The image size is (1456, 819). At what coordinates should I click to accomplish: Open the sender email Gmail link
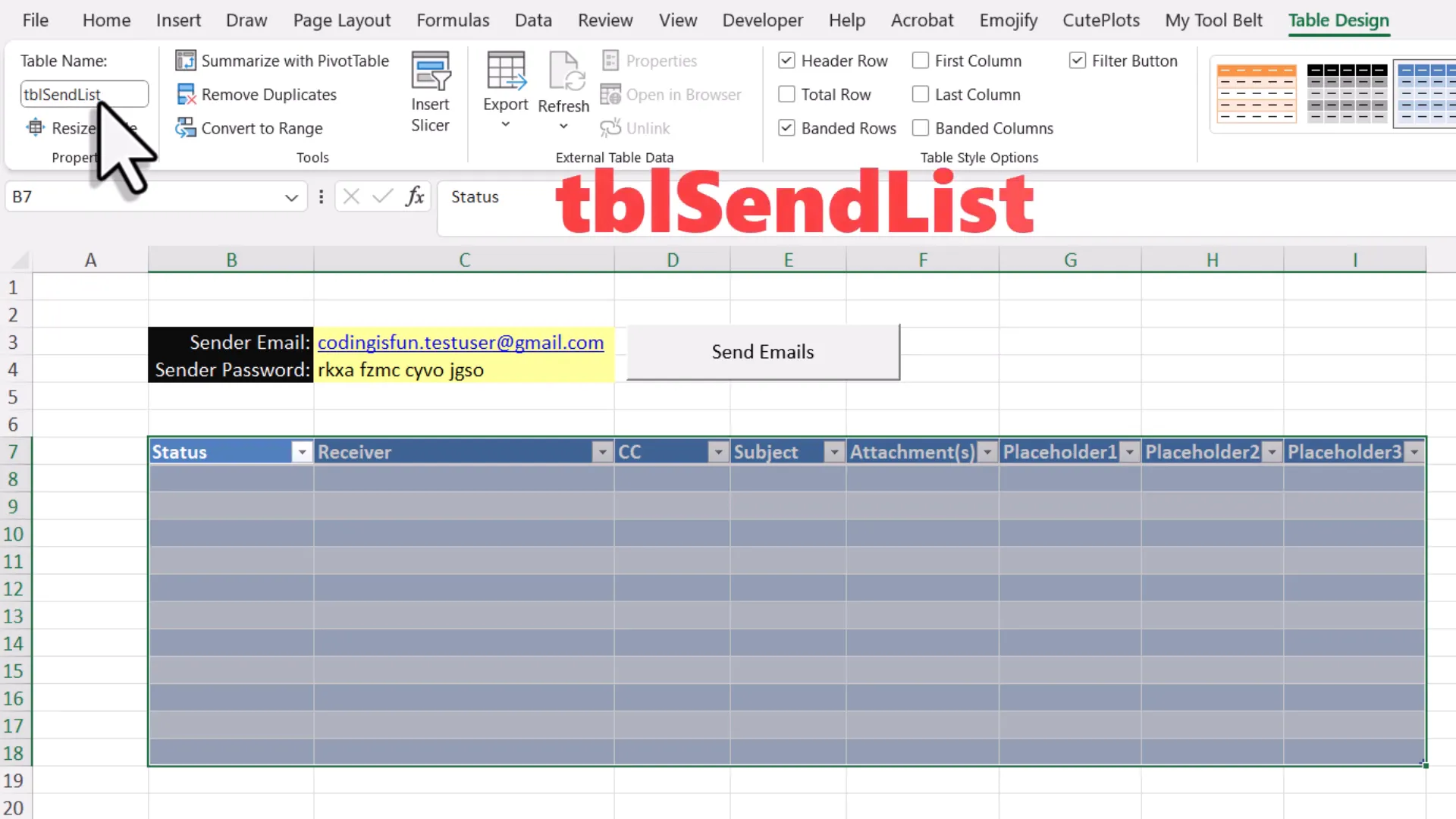click(460, 342)
